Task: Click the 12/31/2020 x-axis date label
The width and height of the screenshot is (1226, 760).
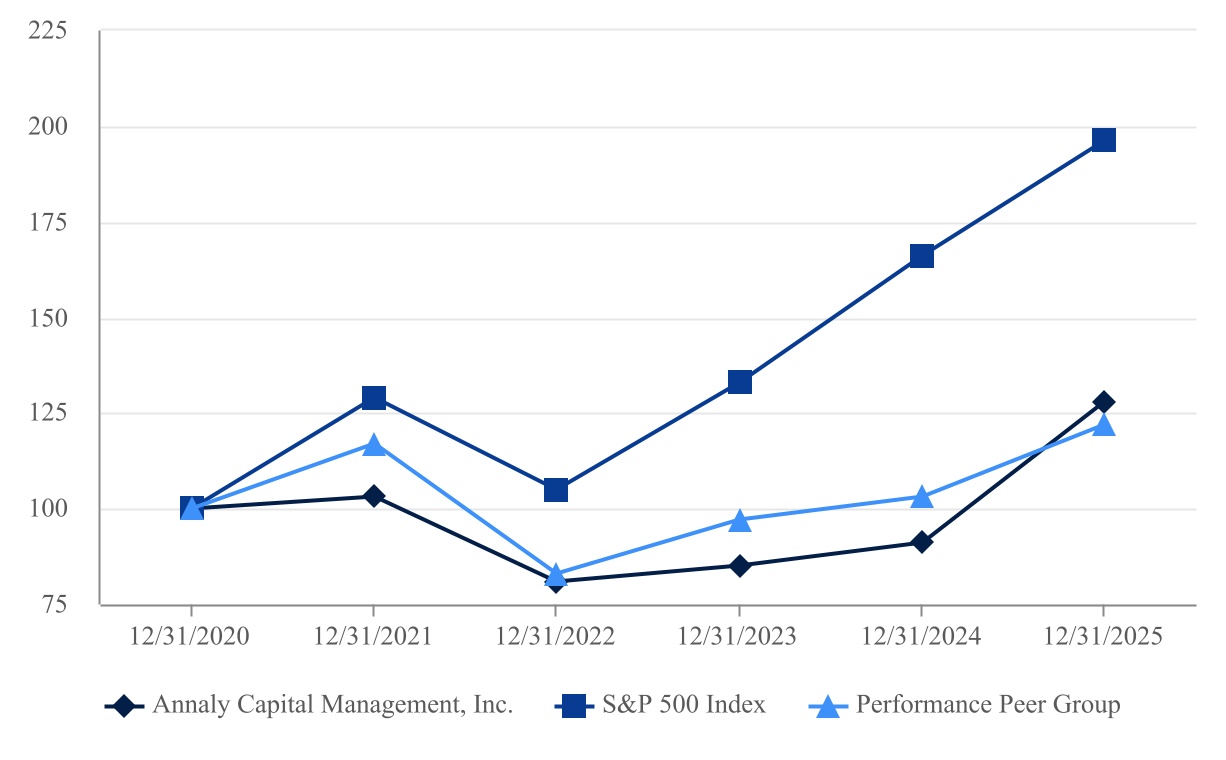Action: 191,637
